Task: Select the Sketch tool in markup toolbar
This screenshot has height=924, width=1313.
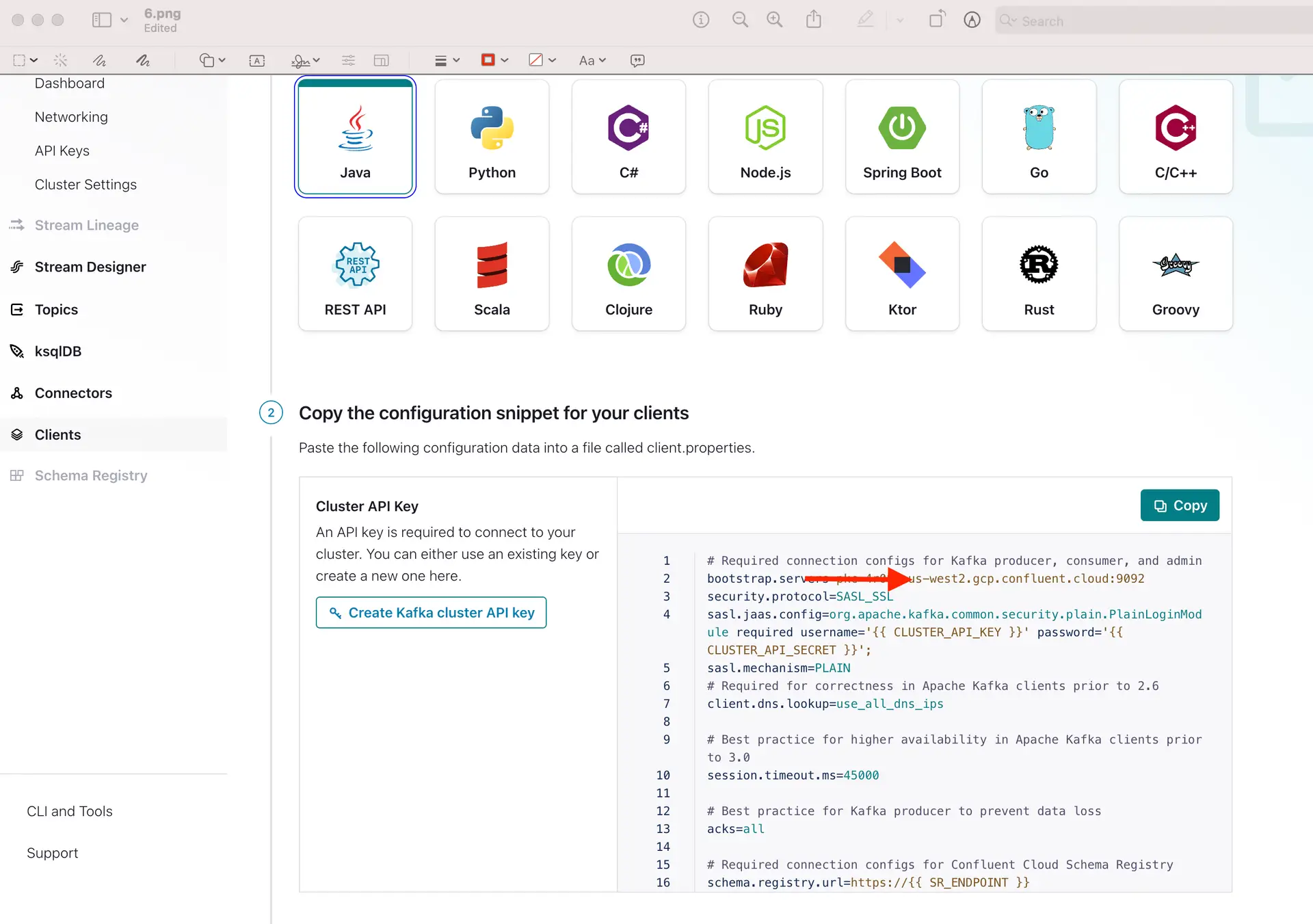Action: coord(100,60)
